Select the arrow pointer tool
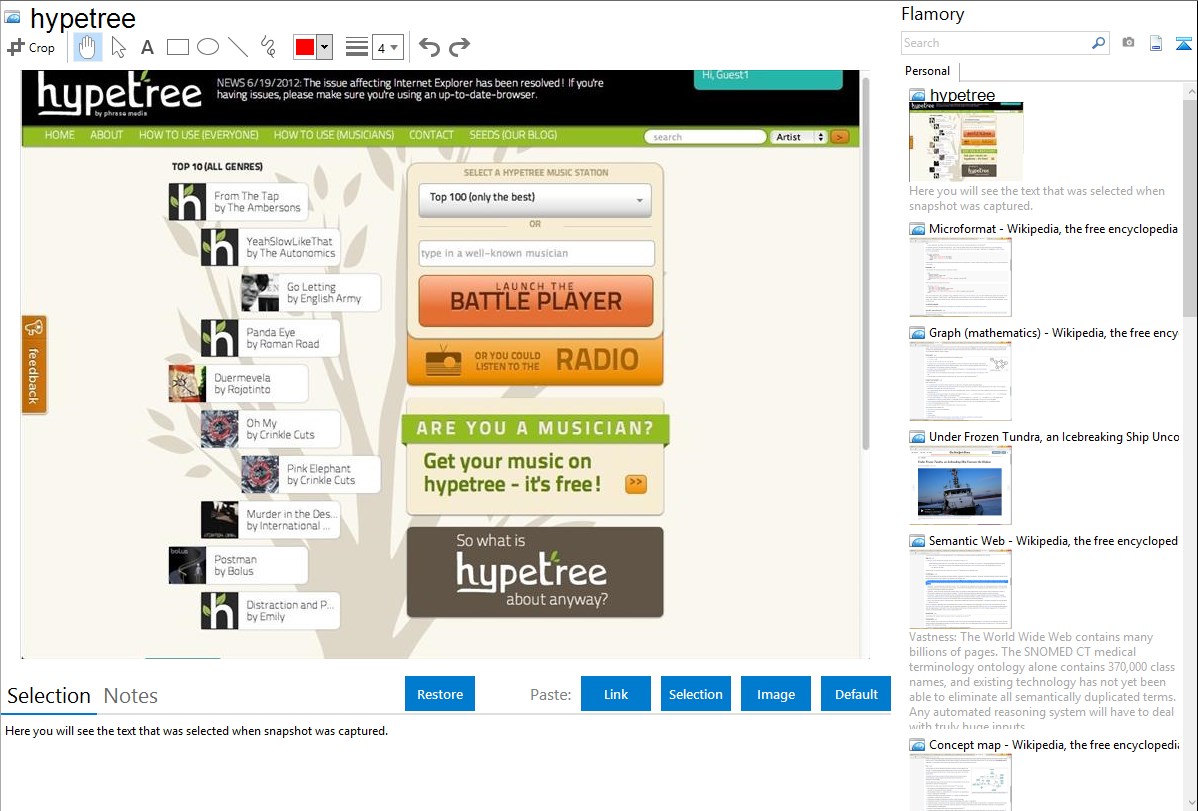Viewport: 1198px width, 811px height. click(x=118, y=47)
